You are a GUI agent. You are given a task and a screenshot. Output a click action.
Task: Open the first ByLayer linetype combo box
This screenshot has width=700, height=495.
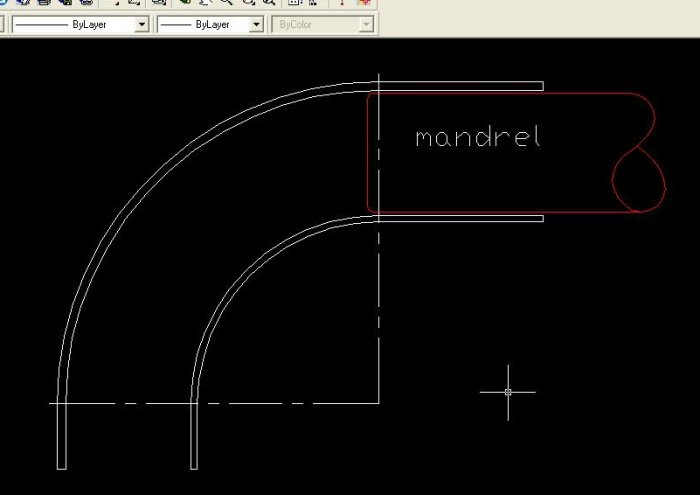coord(80,25)
